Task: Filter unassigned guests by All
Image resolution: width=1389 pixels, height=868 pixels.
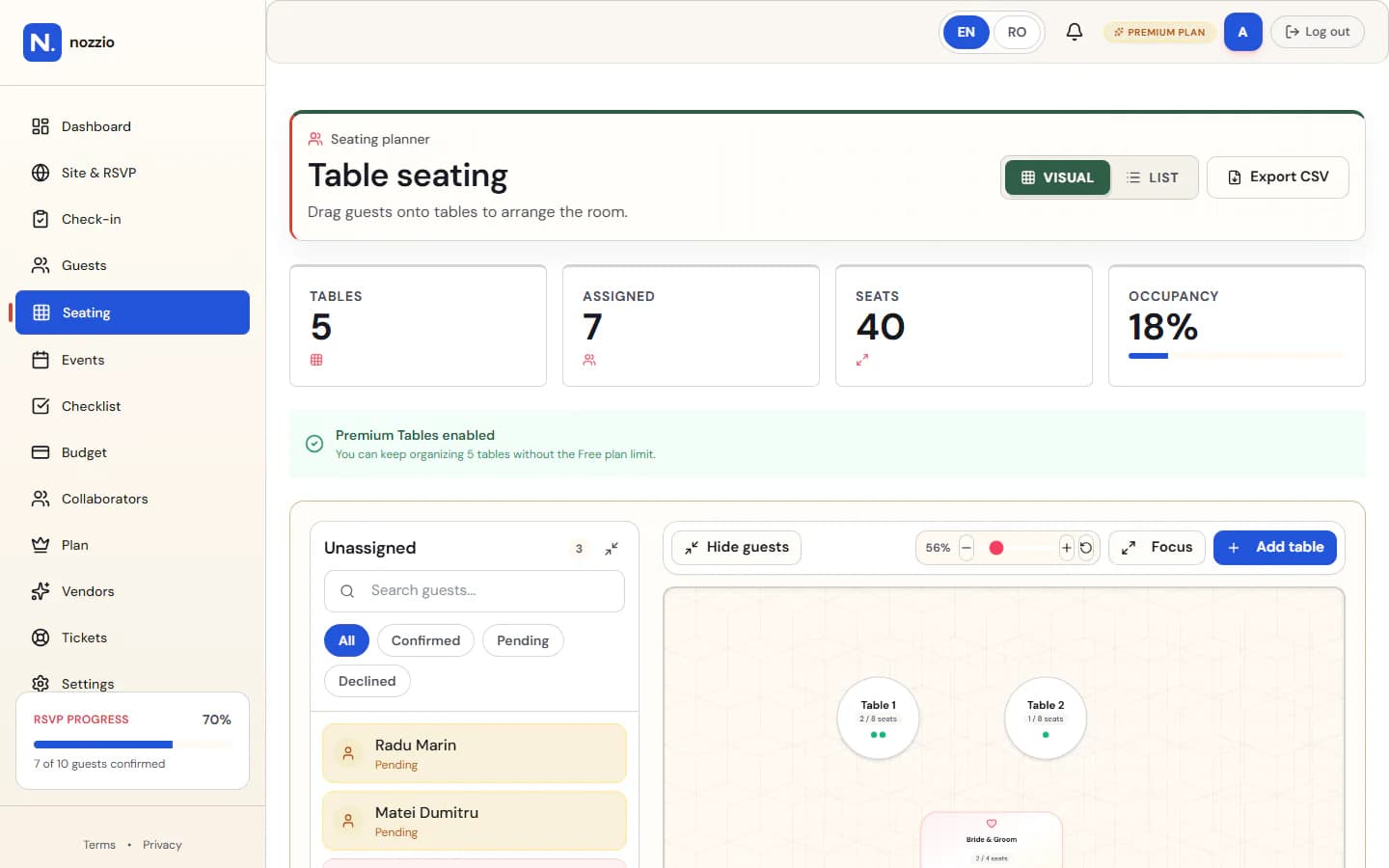Action: point(346,640)
